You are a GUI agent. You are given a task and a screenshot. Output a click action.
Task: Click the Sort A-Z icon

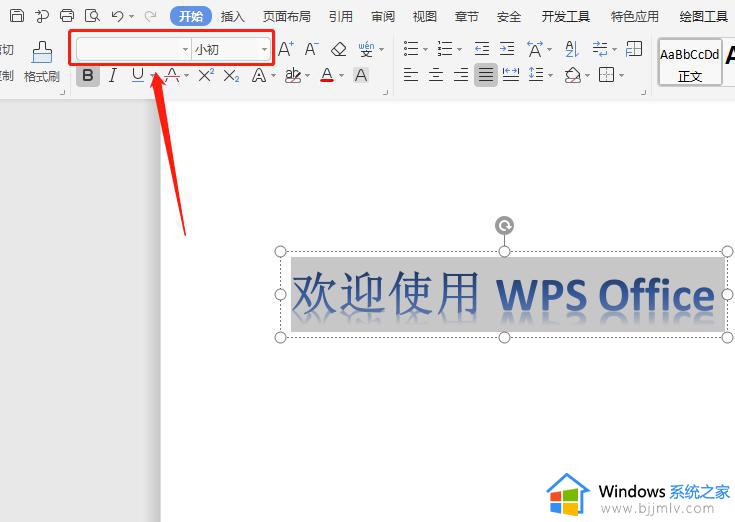(572, 49)
